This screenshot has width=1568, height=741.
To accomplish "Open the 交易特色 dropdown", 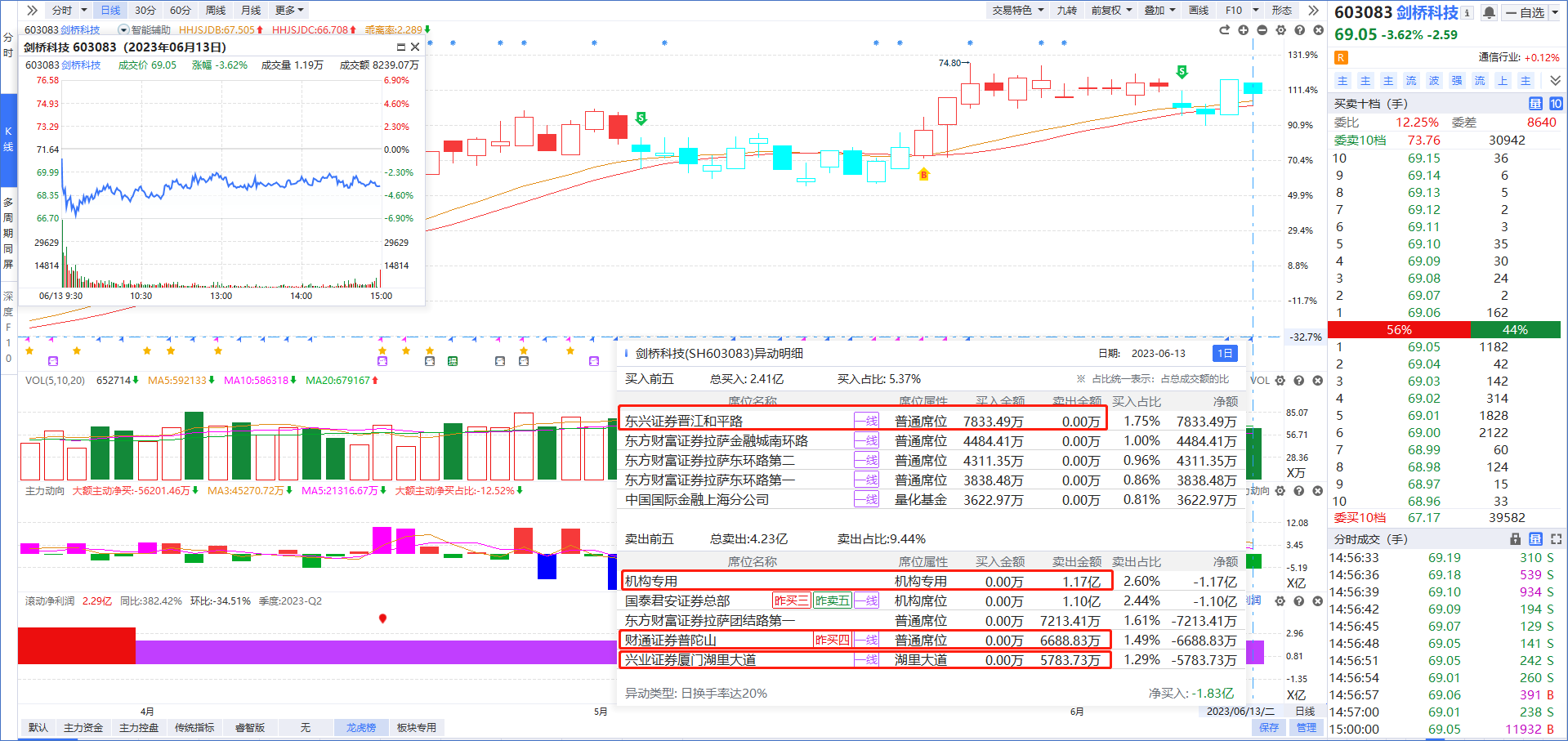I will point(1018,11).
